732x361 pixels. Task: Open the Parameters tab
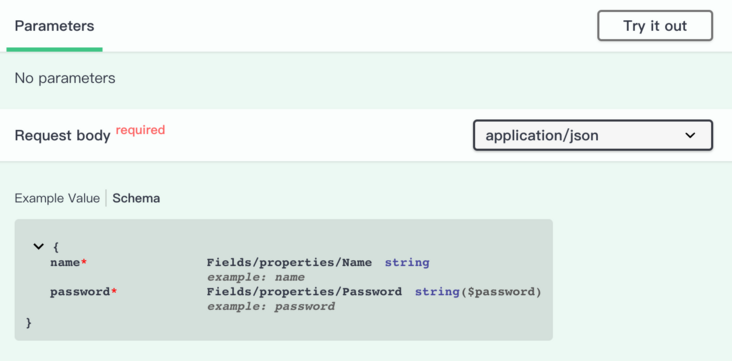55,26
